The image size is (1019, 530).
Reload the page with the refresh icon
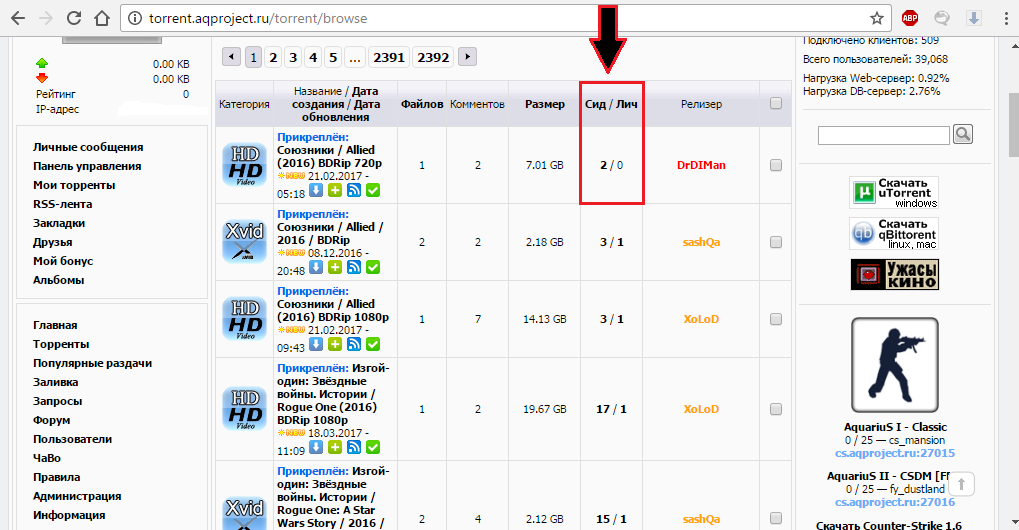point(74,18)
